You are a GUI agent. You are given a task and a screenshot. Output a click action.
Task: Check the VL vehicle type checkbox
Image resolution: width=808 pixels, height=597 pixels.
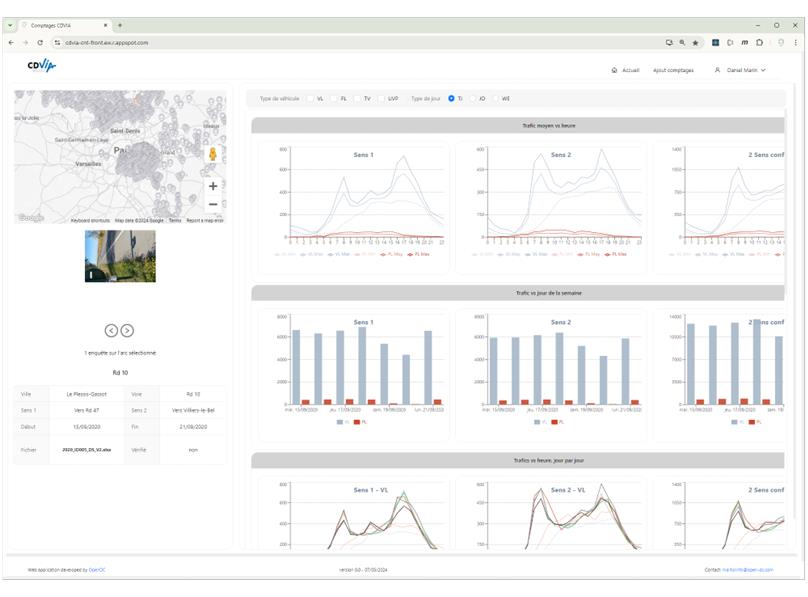pos(311,98)
